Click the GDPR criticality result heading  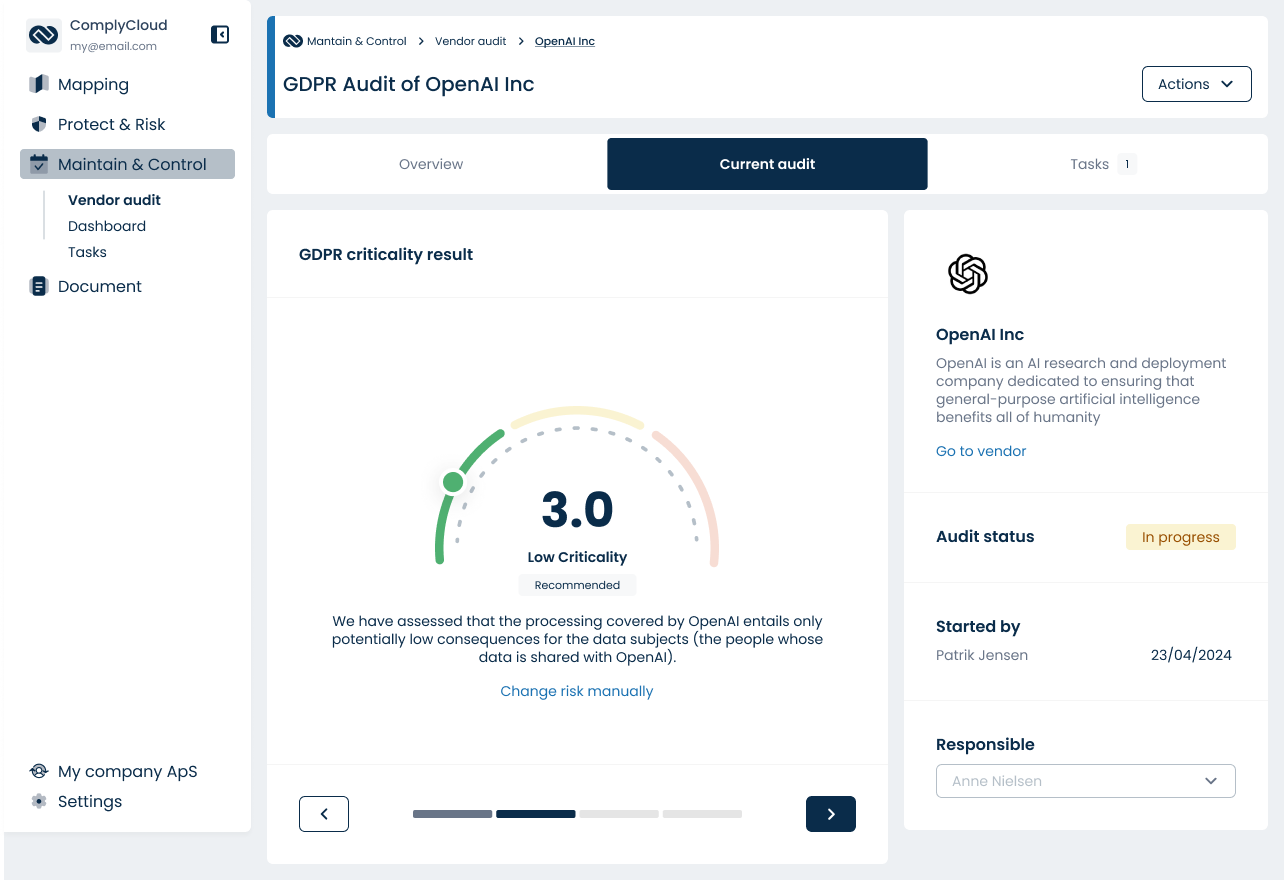coord(386,254)
